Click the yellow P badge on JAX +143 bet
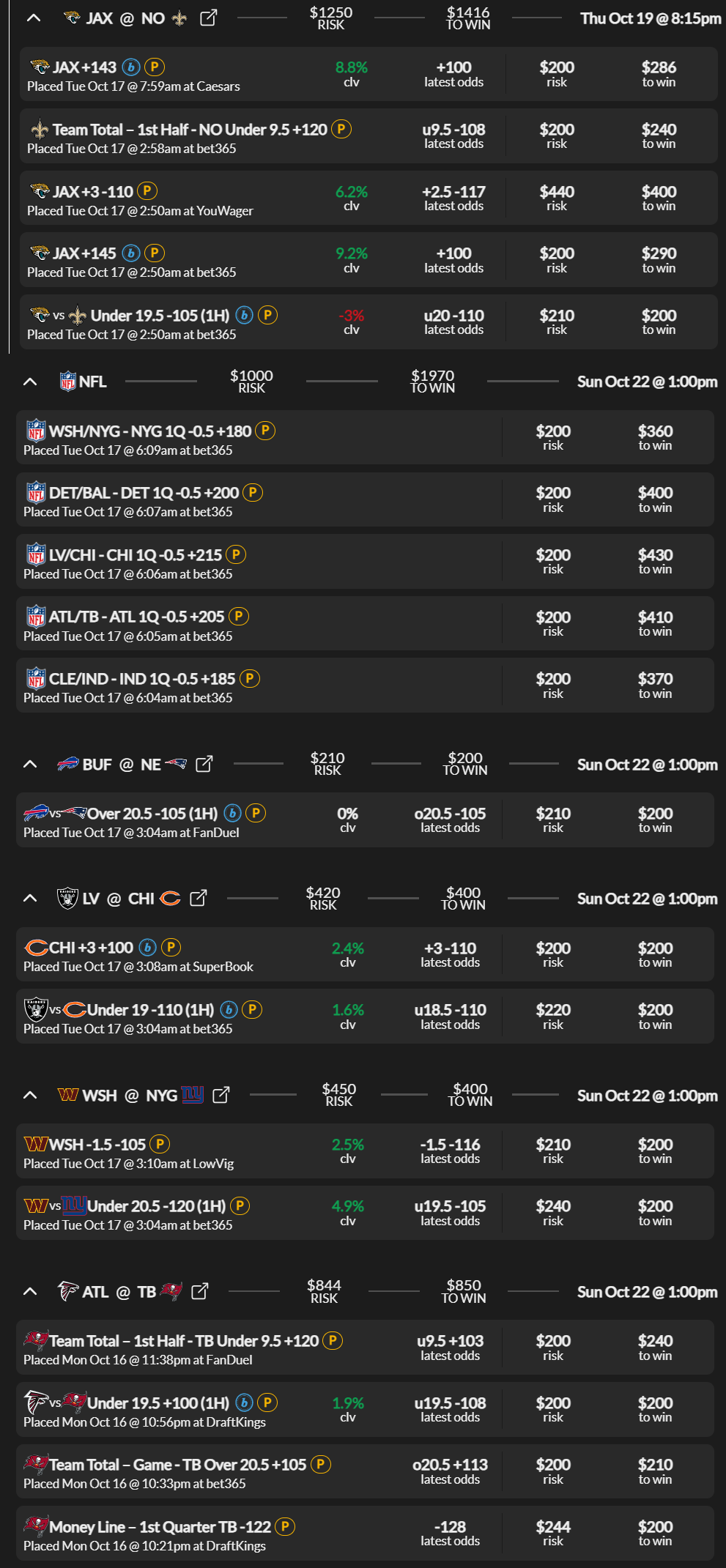This screenshot has width=726, height=1568. click(155, 67)
